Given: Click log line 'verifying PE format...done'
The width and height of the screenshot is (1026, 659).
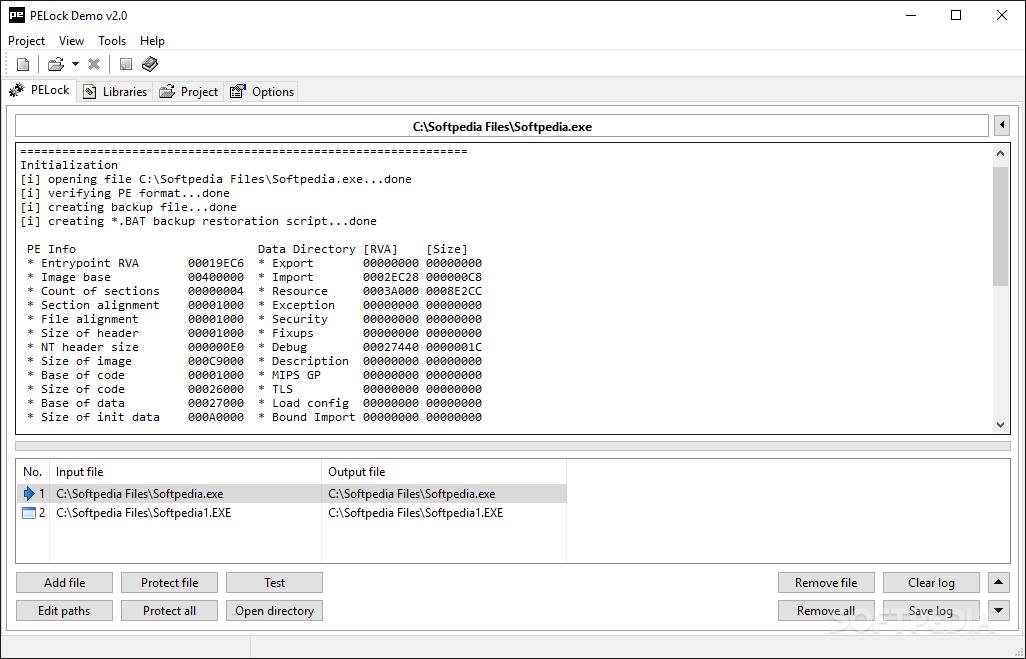Looking at the screenshot, I should click(125, 193).
